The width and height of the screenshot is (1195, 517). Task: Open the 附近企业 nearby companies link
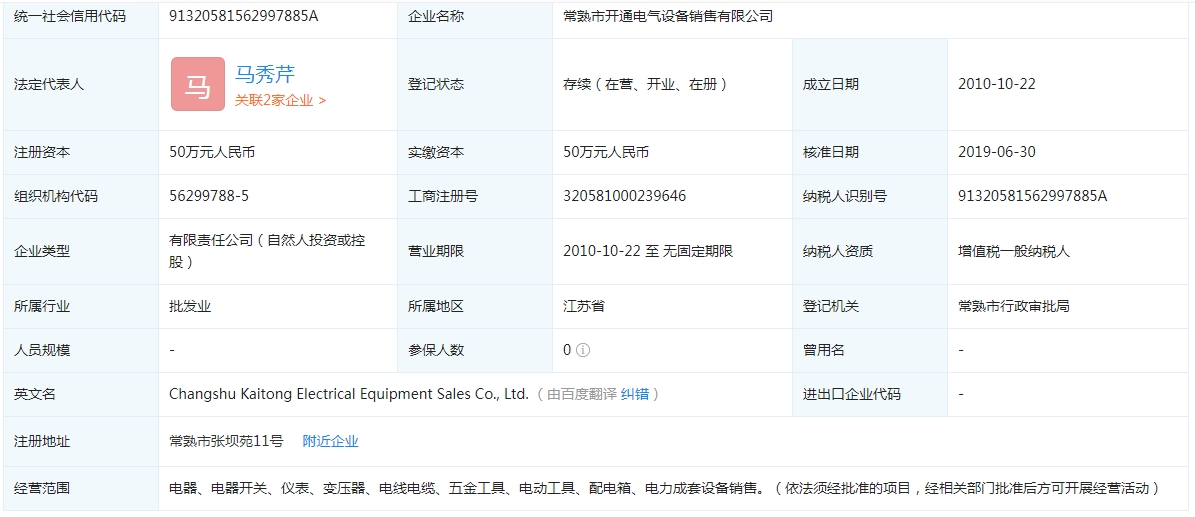(x=330, y=441)
